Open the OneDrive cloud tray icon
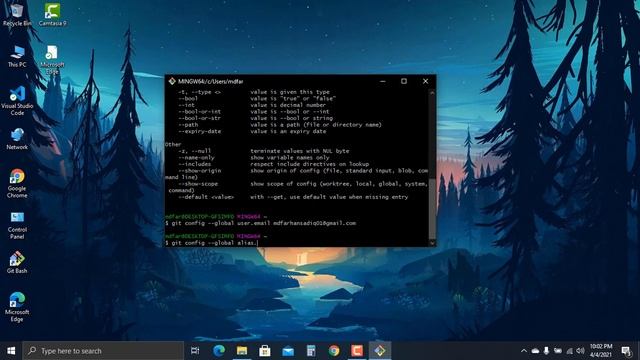 (535, 351)
